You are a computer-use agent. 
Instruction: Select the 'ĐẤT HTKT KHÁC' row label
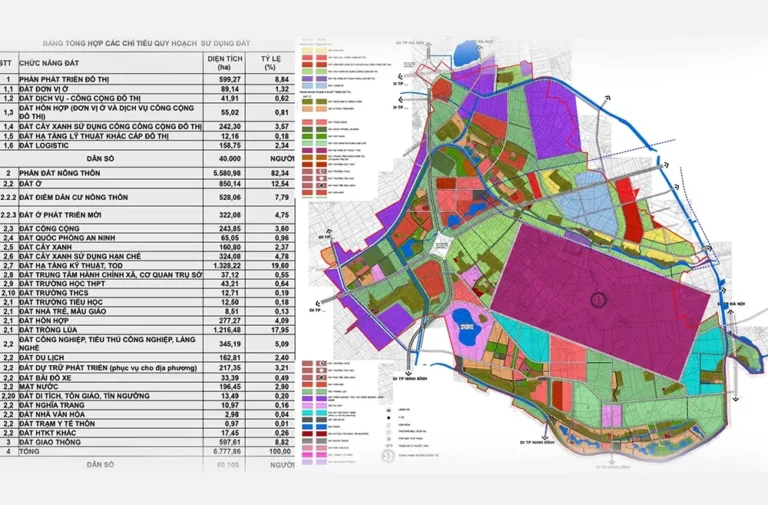48,433
